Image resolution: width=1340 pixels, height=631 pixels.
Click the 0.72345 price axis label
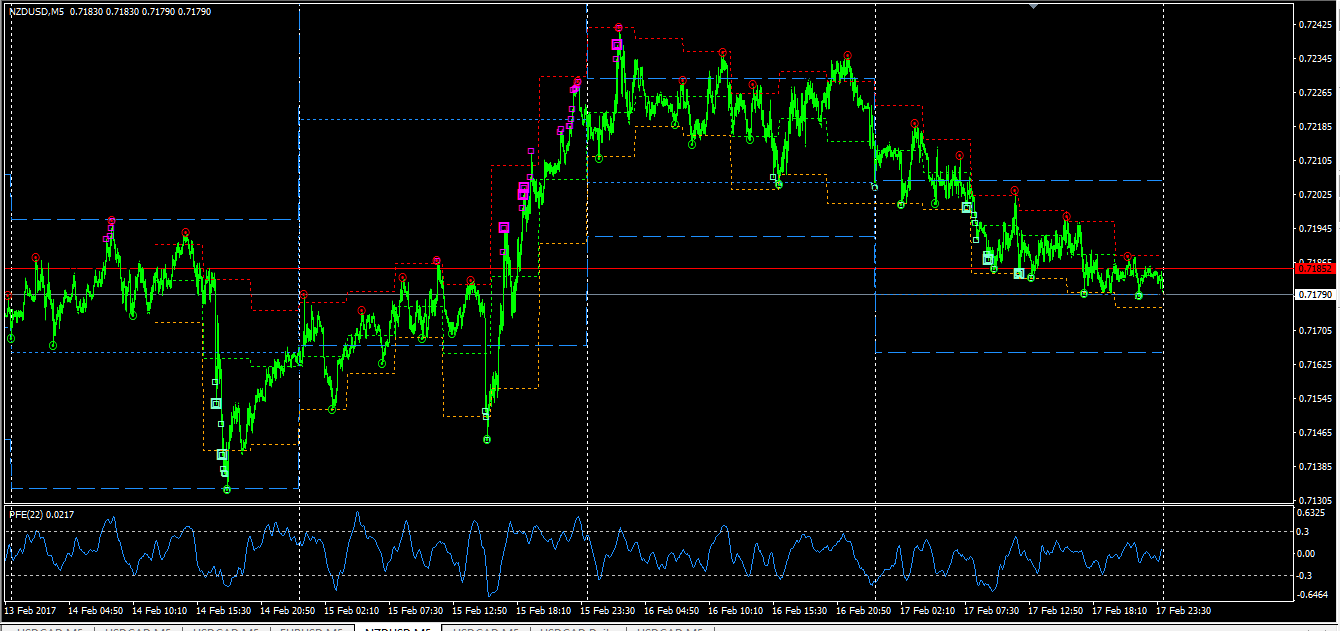coord(1314,58)
